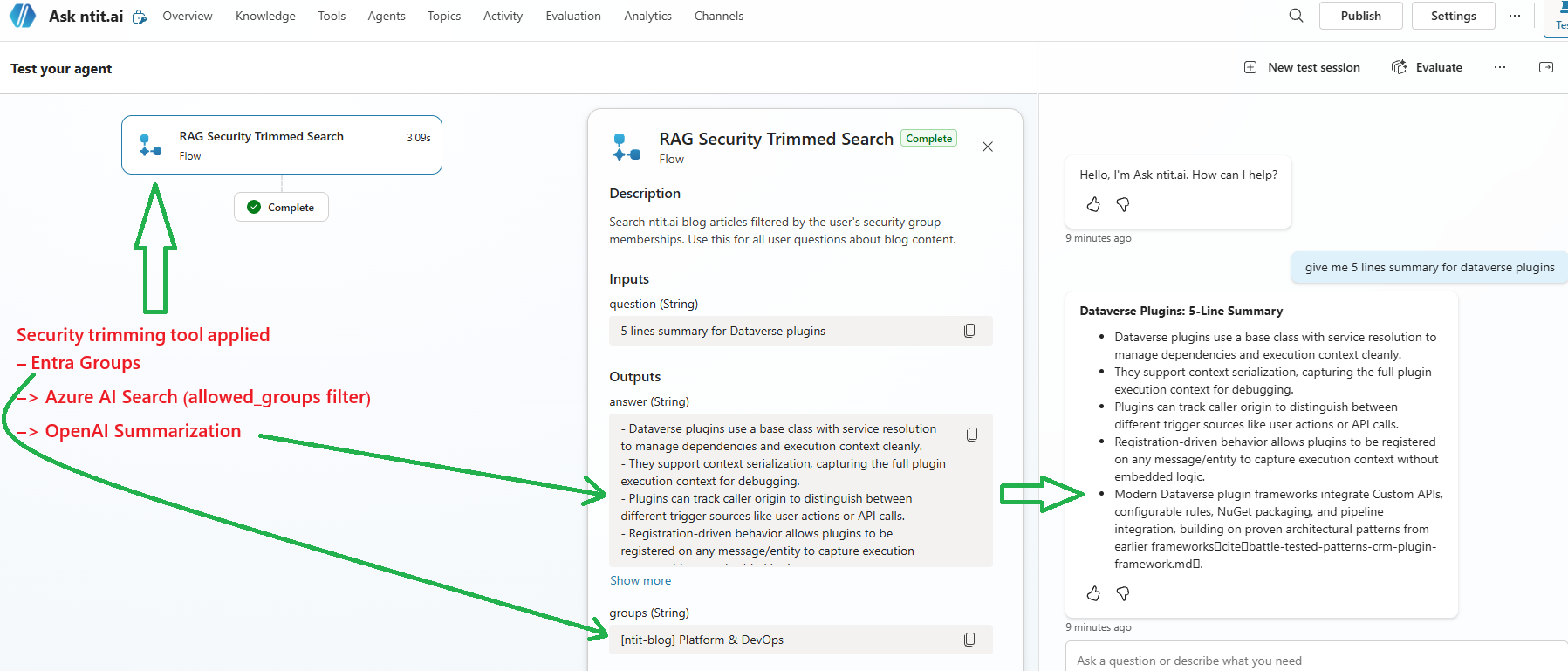Viewport: 1568px width, 671px height.
Task: Click the groups value Platform & DevOps
Action: (801, 640)
